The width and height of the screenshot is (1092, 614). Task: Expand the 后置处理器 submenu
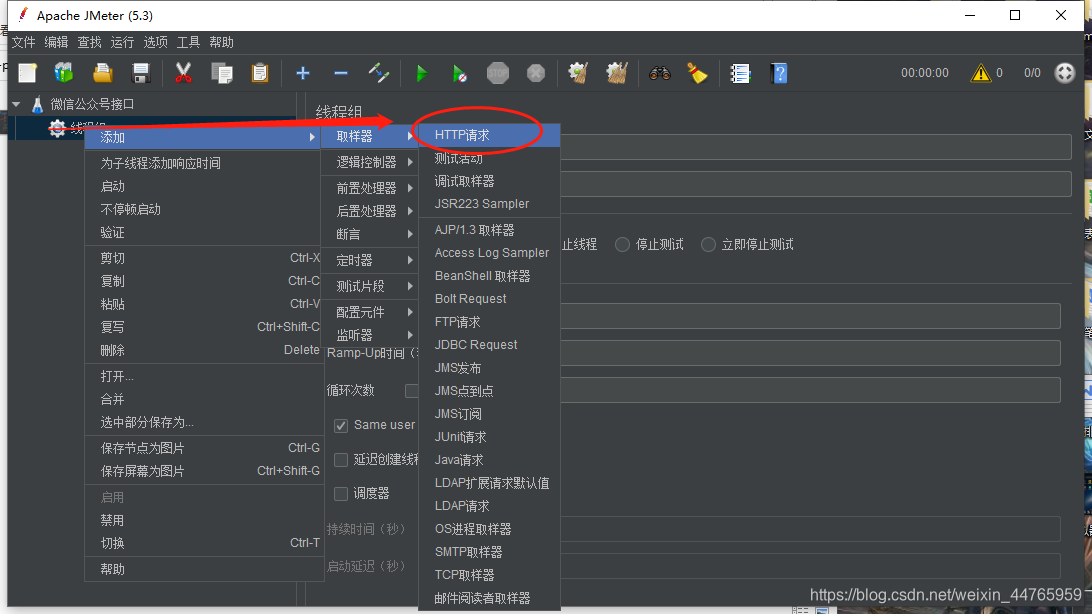[370, 211]
